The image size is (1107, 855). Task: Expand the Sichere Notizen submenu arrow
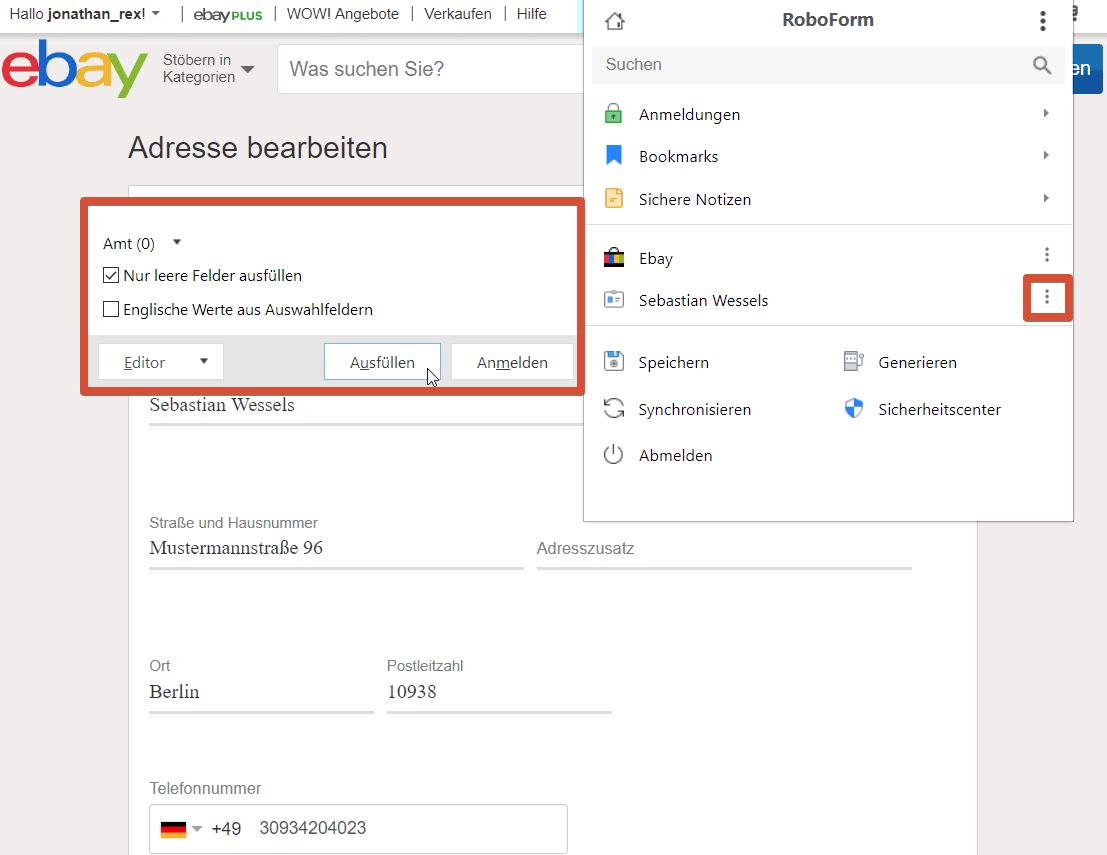point(1046,198)
